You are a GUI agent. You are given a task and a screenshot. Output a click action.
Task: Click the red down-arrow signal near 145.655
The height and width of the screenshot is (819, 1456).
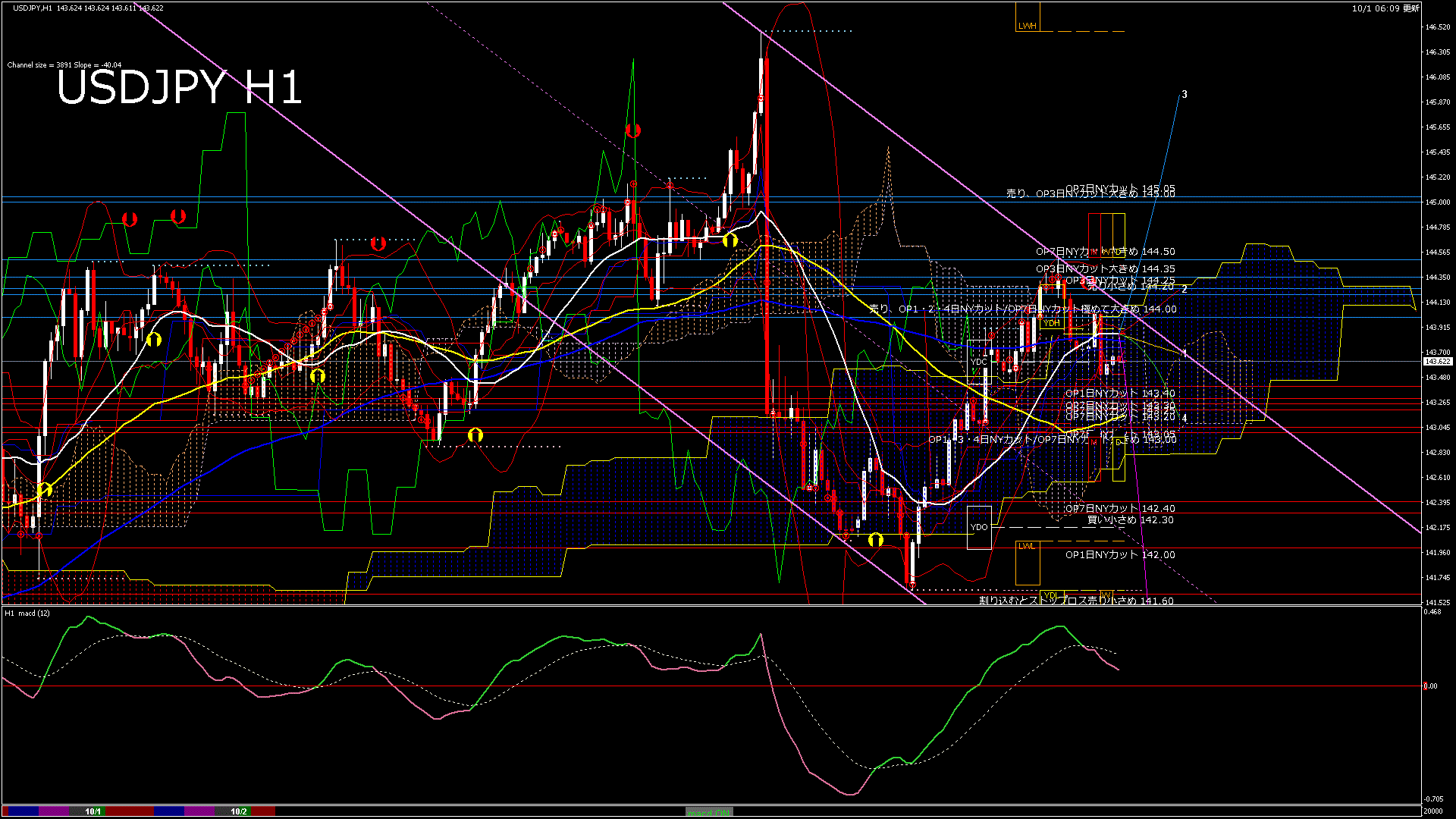click(633, 130)
